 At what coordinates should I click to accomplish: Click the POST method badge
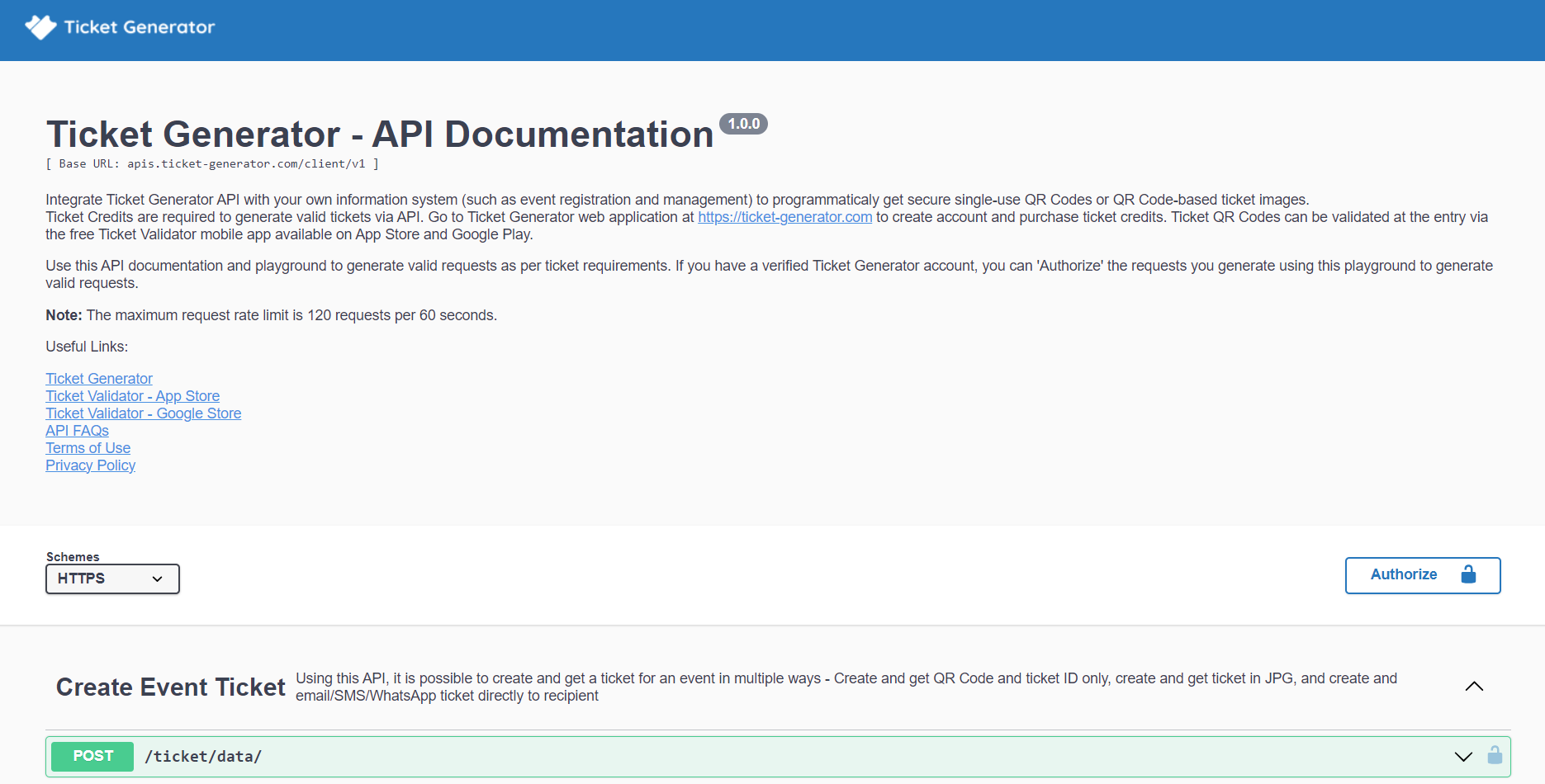coord(92,756)
